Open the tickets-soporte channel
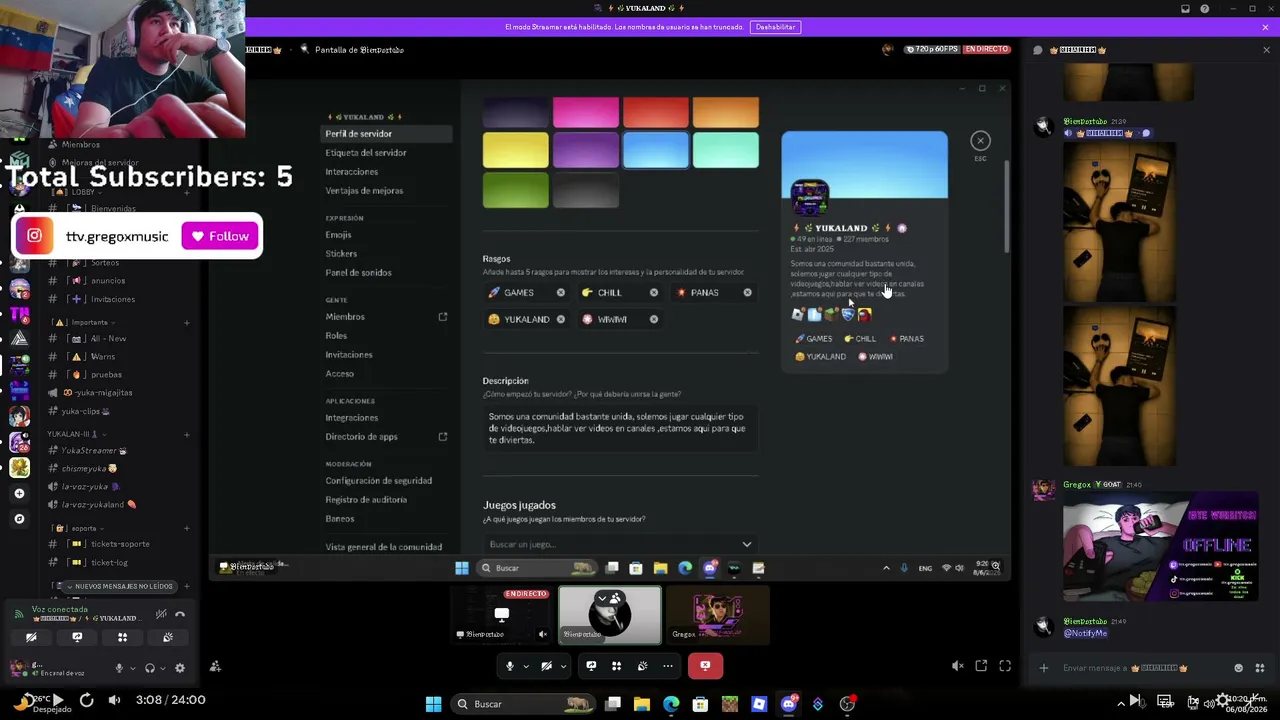Image resolution: width=1280 pixels, height=720 pixels. 120,544
